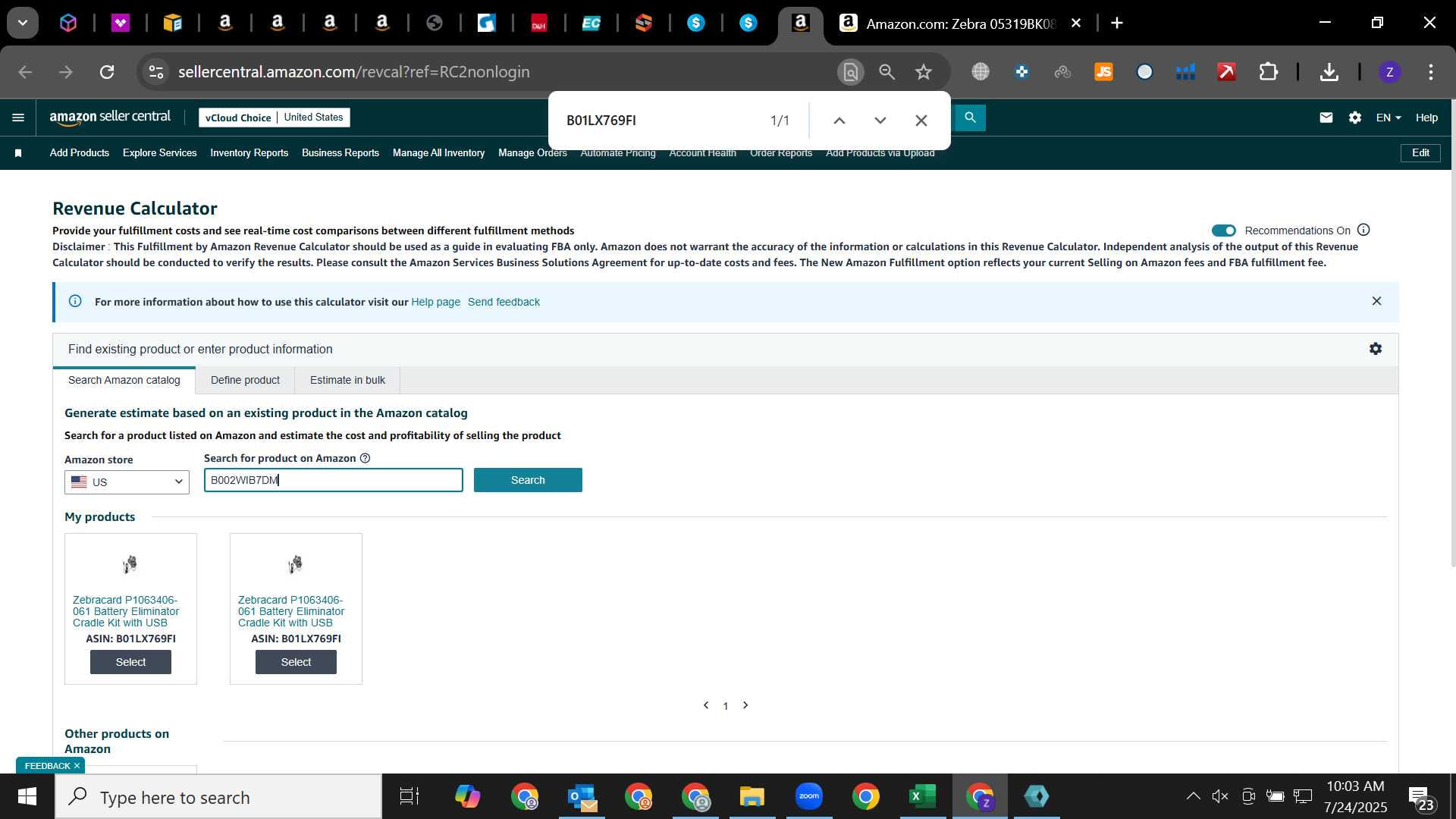Viewport: 1456px width, 819px height.
Task: Click help icon beside Search for product on Amazon
Action: point(365,458)
